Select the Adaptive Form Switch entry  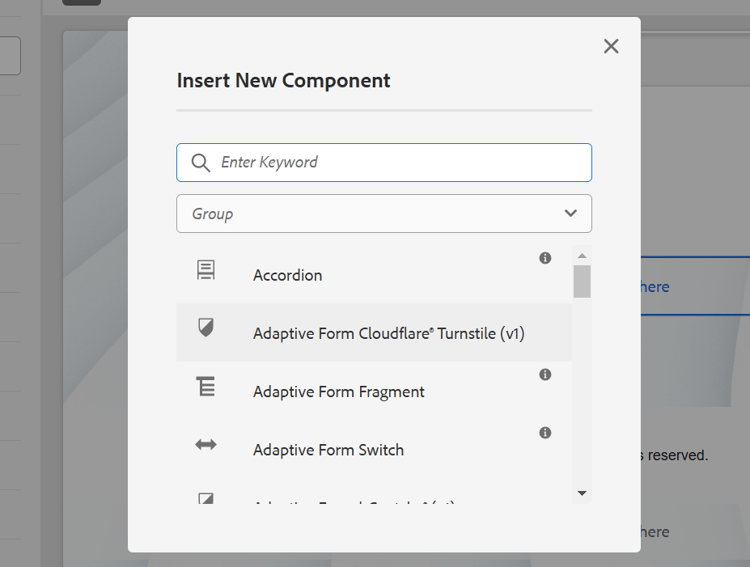329,450
